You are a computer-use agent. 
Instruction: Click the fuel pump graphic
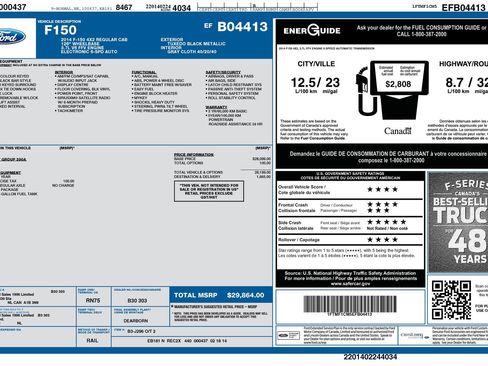[392, 90]
